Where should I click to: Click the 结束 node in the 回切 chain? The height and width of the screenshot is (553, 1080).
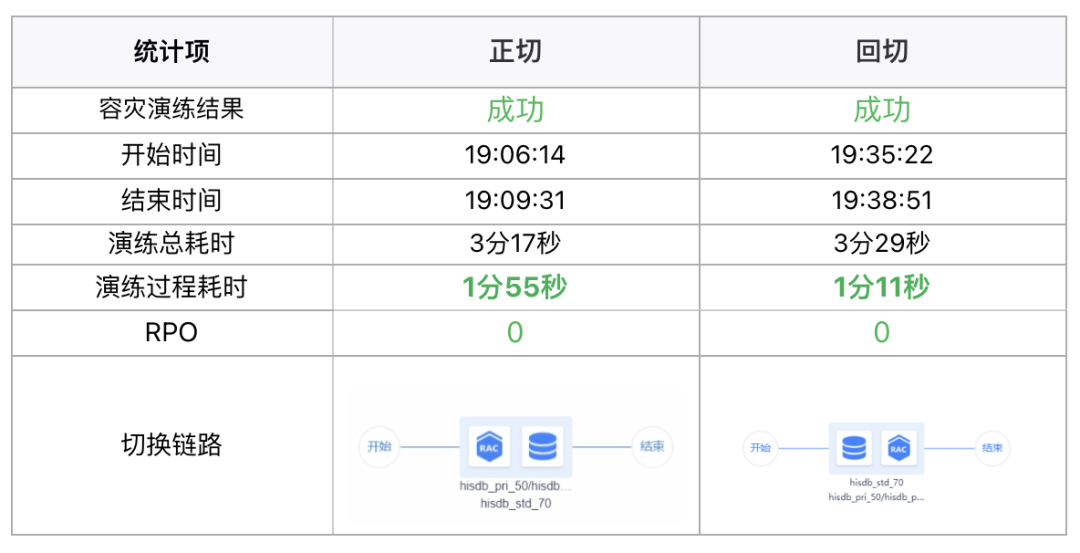(992, 448)
